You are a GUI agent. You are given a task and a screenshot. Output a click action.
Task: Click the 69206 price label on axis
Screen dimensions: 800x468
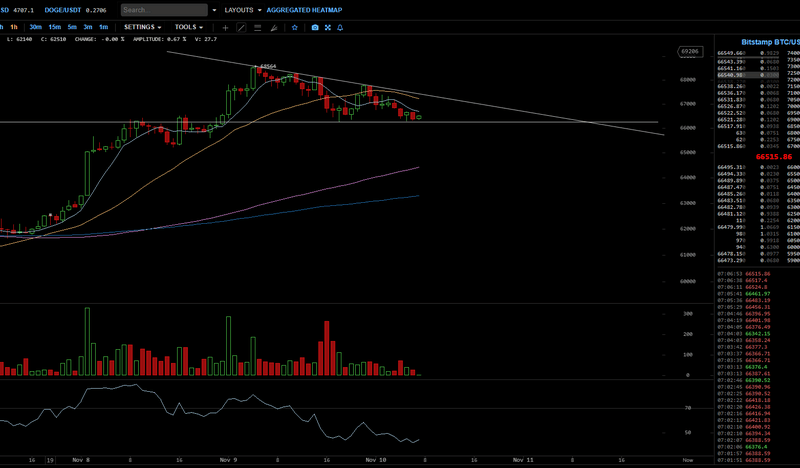click(690, 52)
